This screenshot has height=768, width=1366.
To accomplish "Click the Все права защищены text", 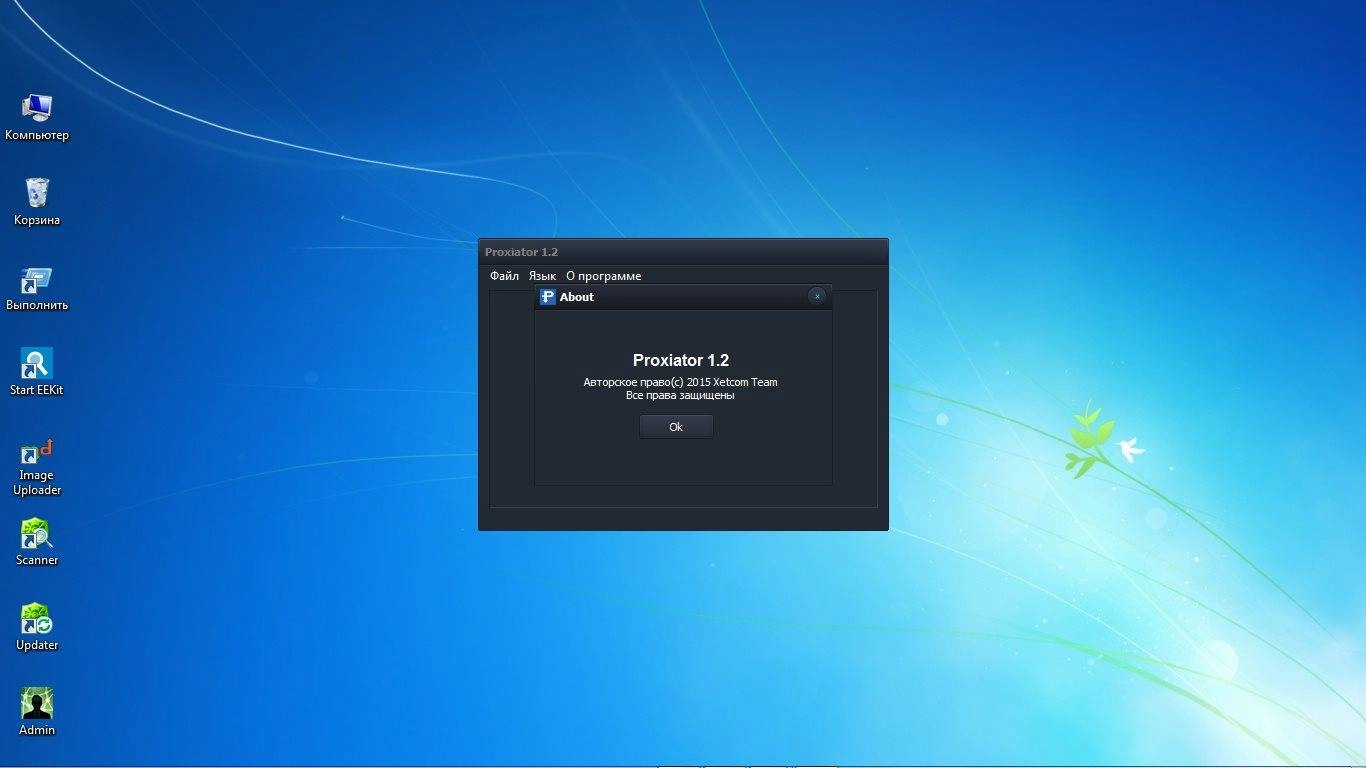I will click(x=680, y=396).
